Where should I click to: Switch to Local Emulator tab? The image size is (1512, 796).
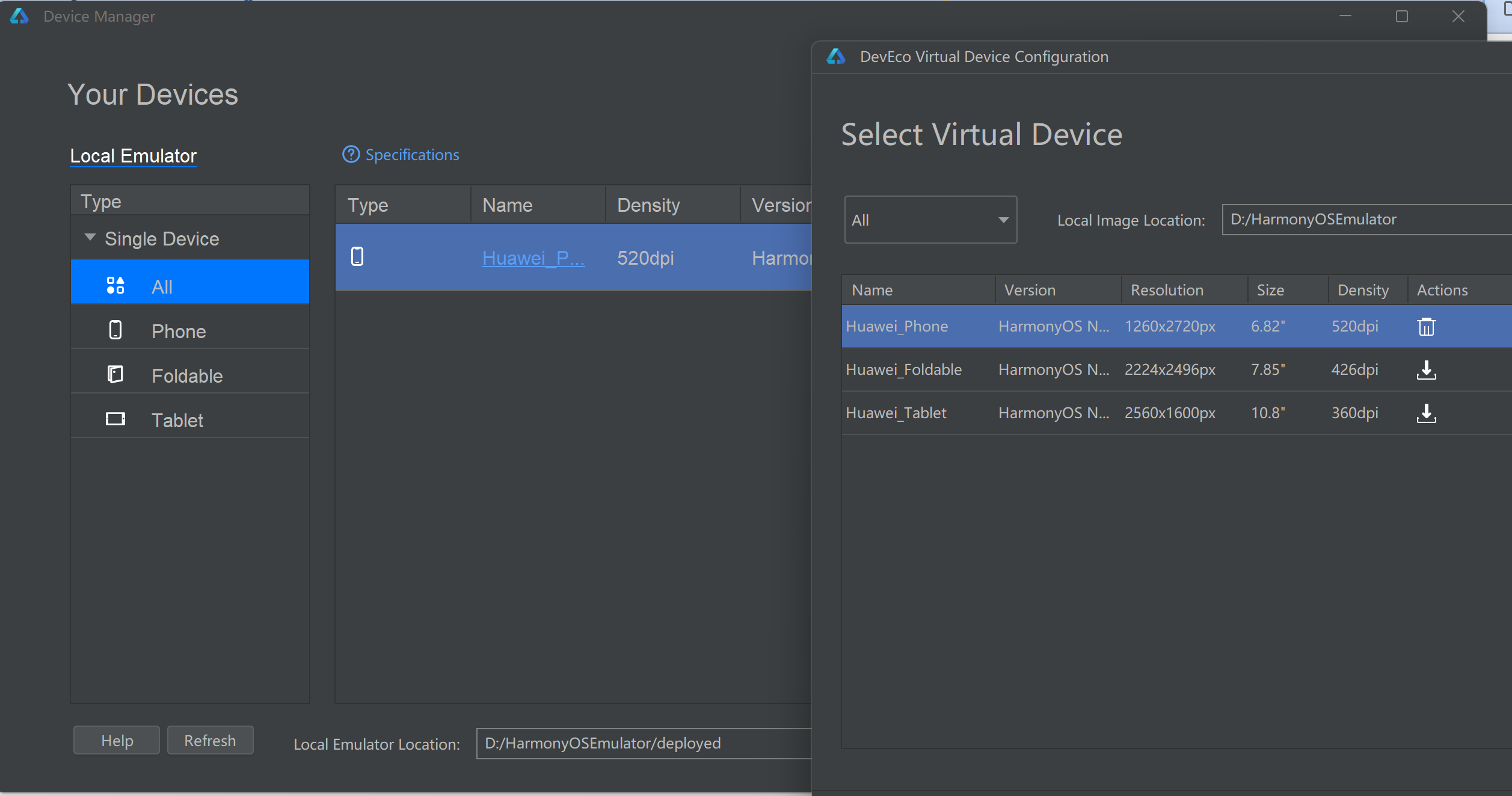[134, 156]
